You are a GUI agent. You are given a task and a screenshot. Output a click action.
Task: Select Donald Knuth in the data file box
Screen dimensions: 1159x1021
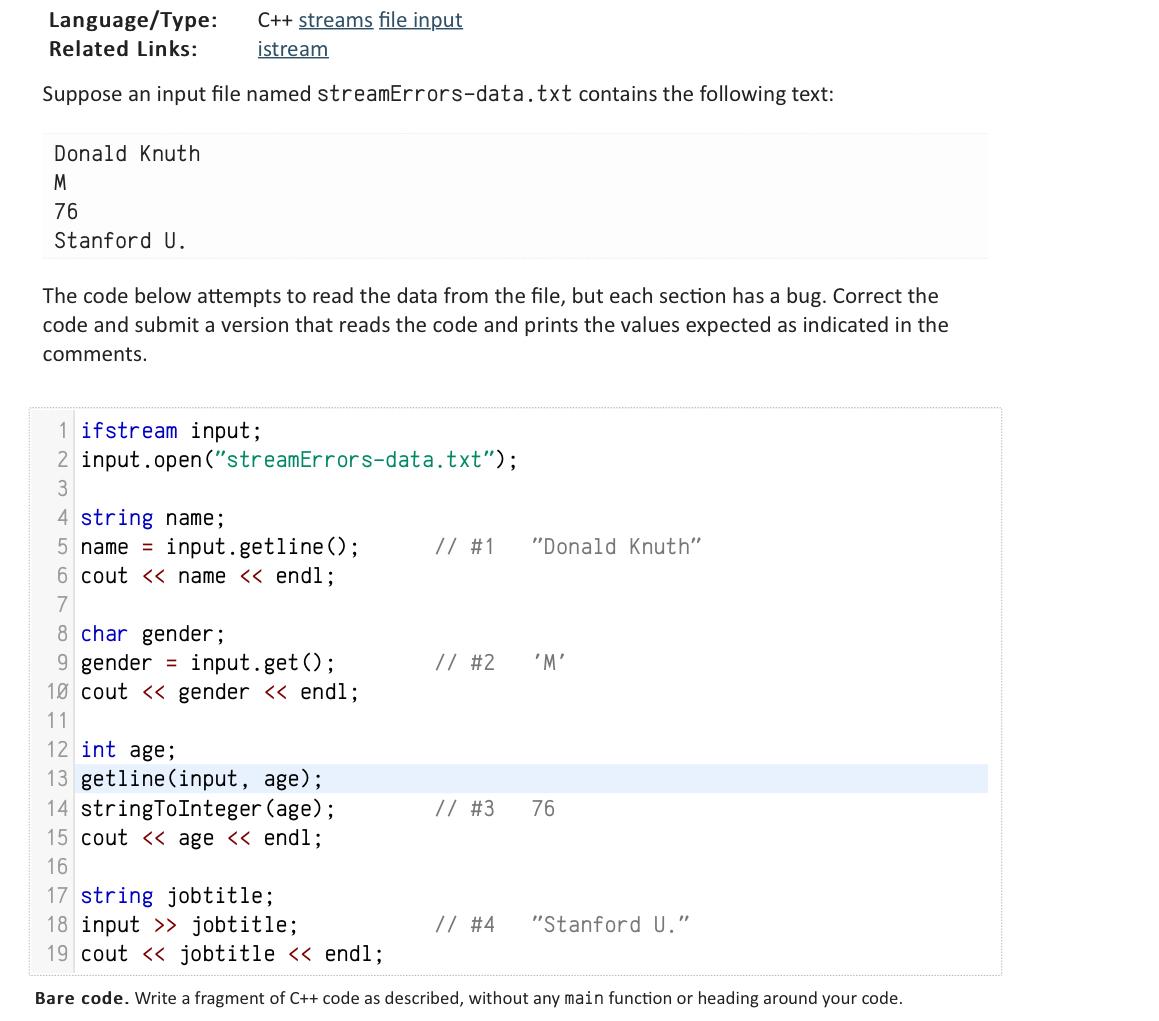coord(126,153)
